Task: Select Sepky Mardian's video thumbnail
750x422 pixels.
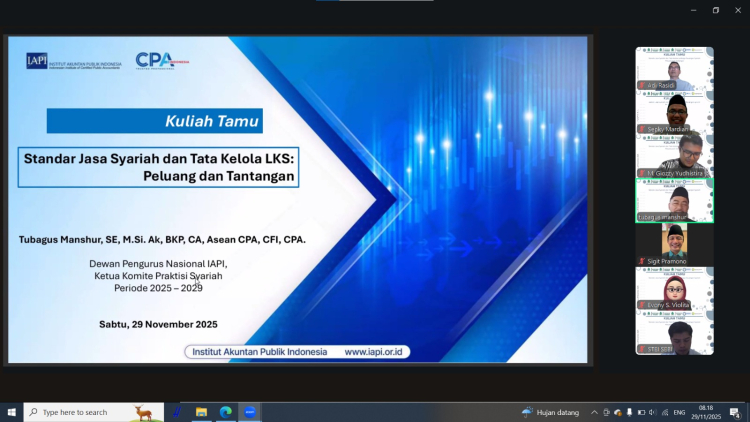Action: click(x=675, y=113)
